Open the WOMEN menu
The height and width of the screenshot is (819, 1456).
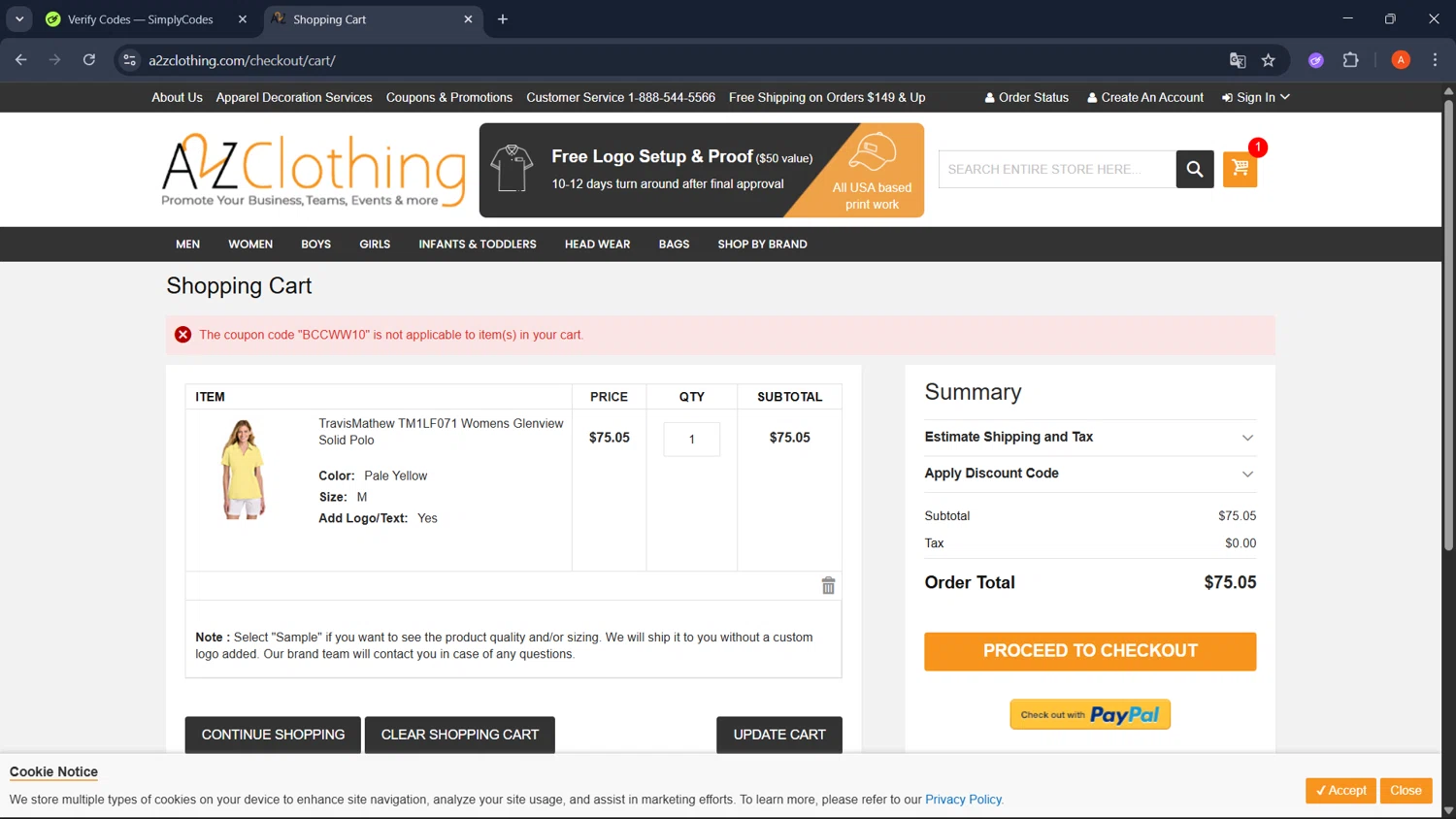pyautogui.click(x=250, y=245)
